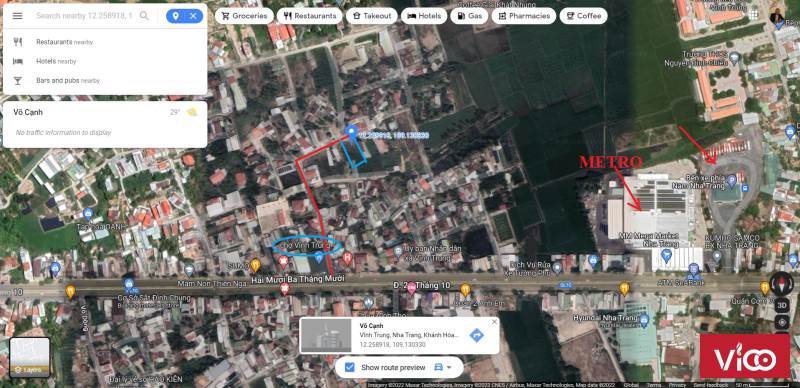
Task: Expand the car travel mode dropdown
Action: click(443, 367)
